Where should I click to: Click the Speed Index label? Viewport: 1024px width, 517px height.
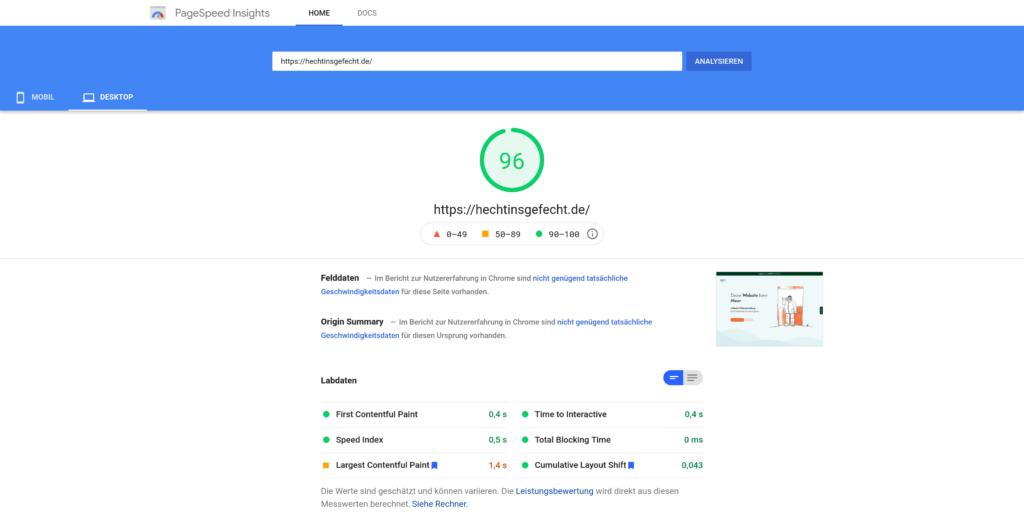click(359, 440)
